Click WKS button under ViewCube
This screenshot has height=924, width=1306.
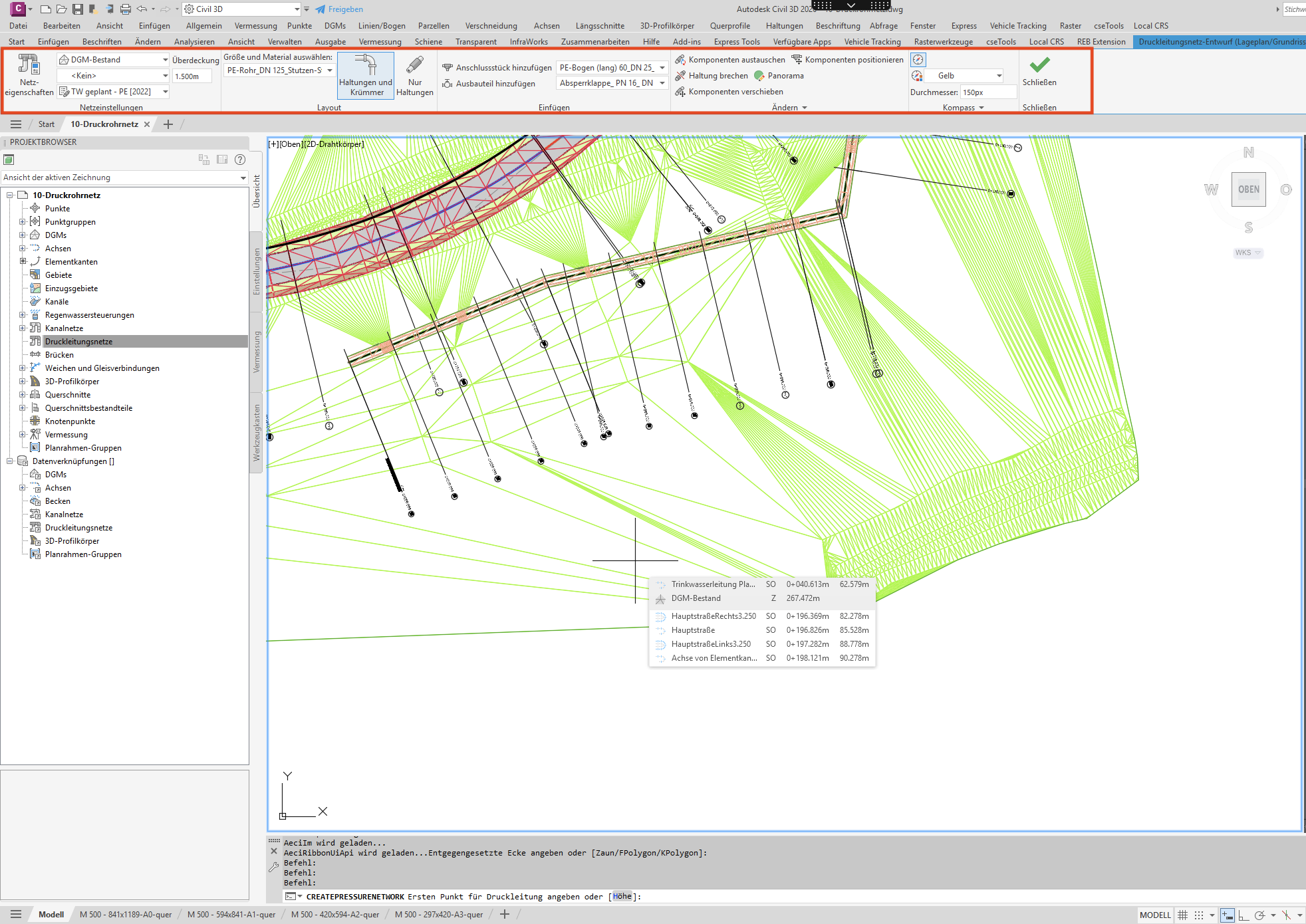(x=1248, y=253)
